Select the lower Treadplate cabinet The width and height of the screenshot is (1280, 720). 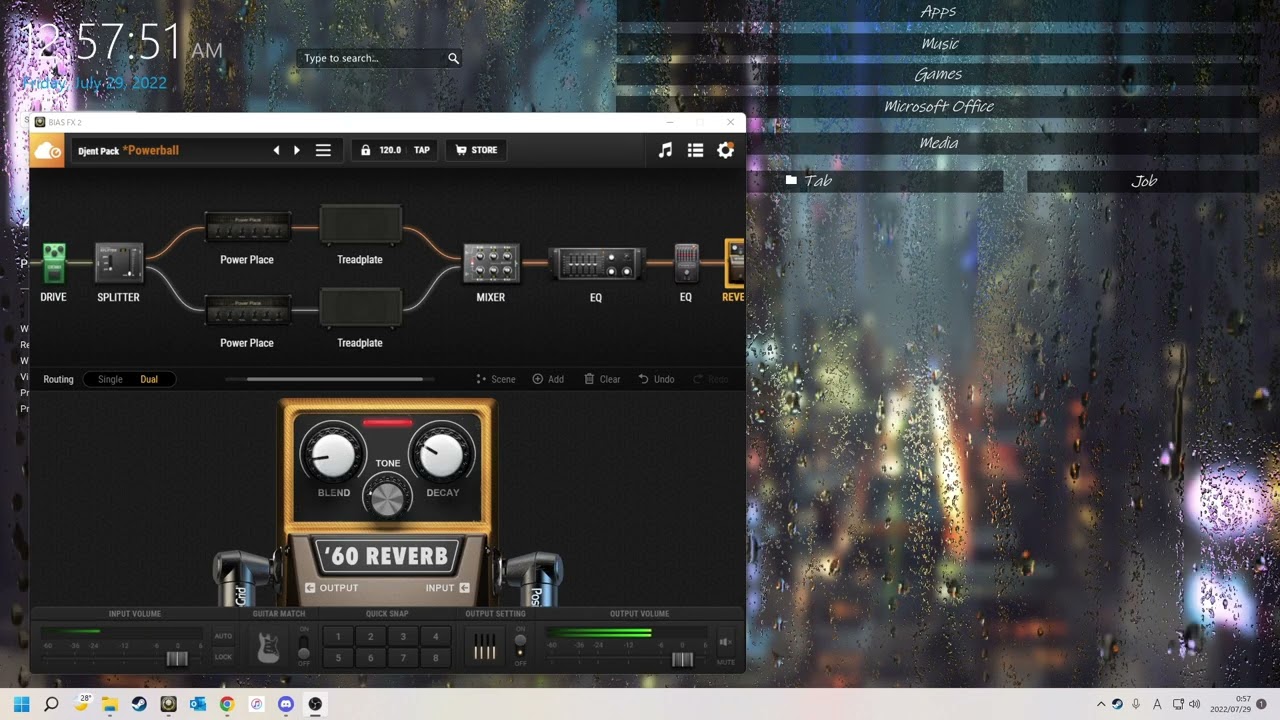(360, 308)
